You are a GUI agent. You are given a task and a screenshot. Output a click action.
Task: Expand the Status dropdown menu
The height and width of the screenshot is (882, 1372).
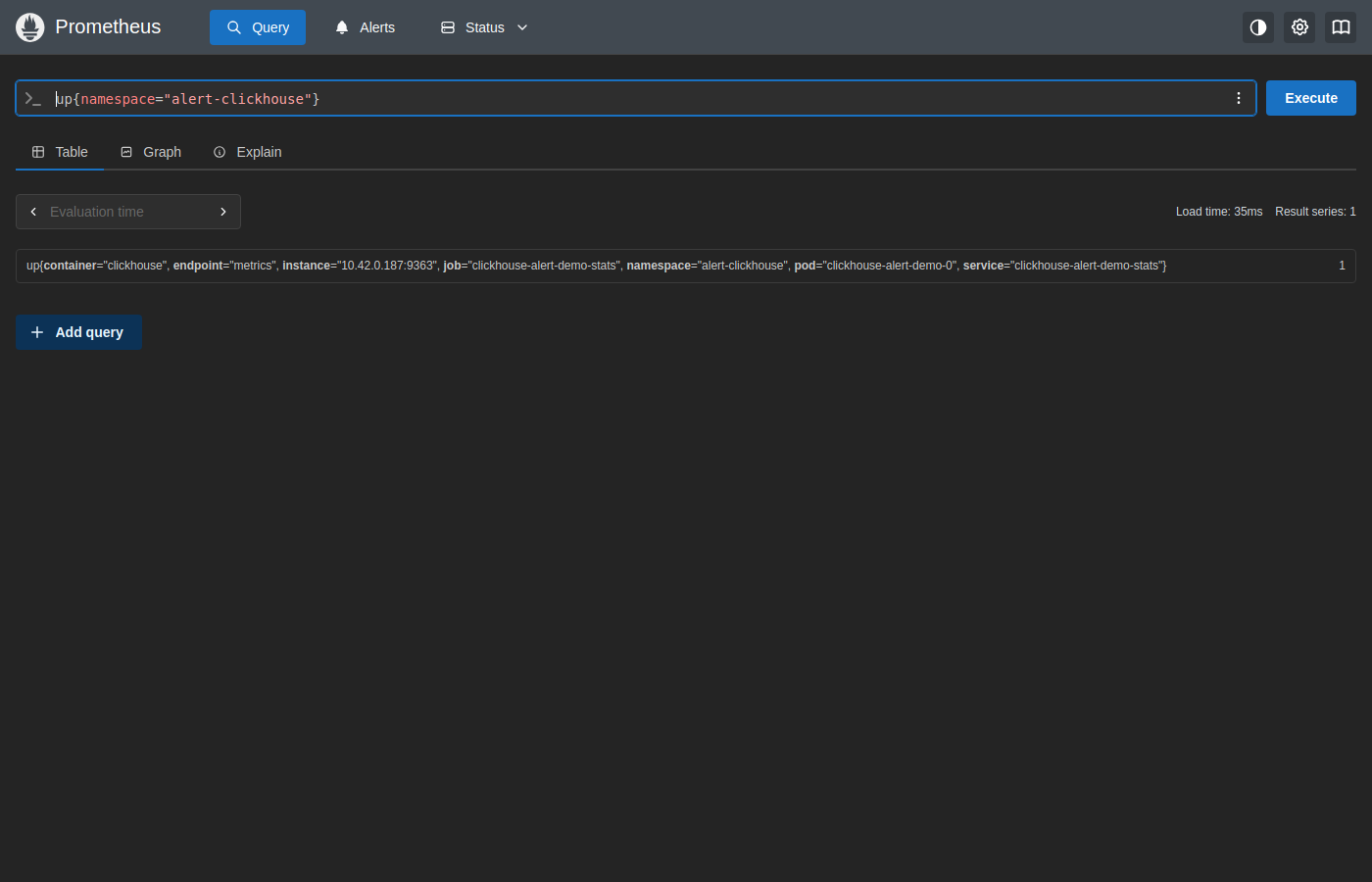click(x=484, y=27)
